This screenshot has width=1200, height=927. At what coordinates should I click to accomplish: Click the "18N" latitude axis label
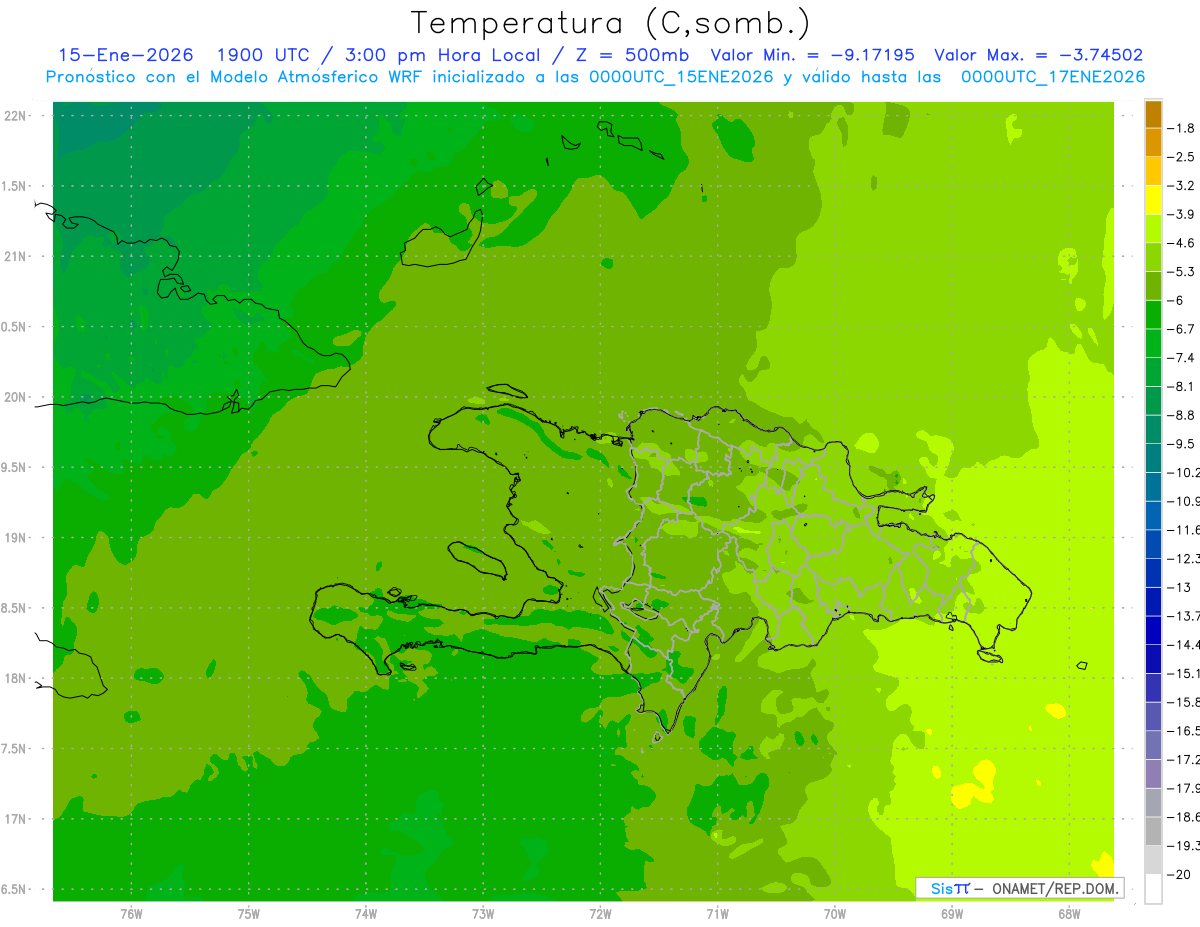[16, 678]
